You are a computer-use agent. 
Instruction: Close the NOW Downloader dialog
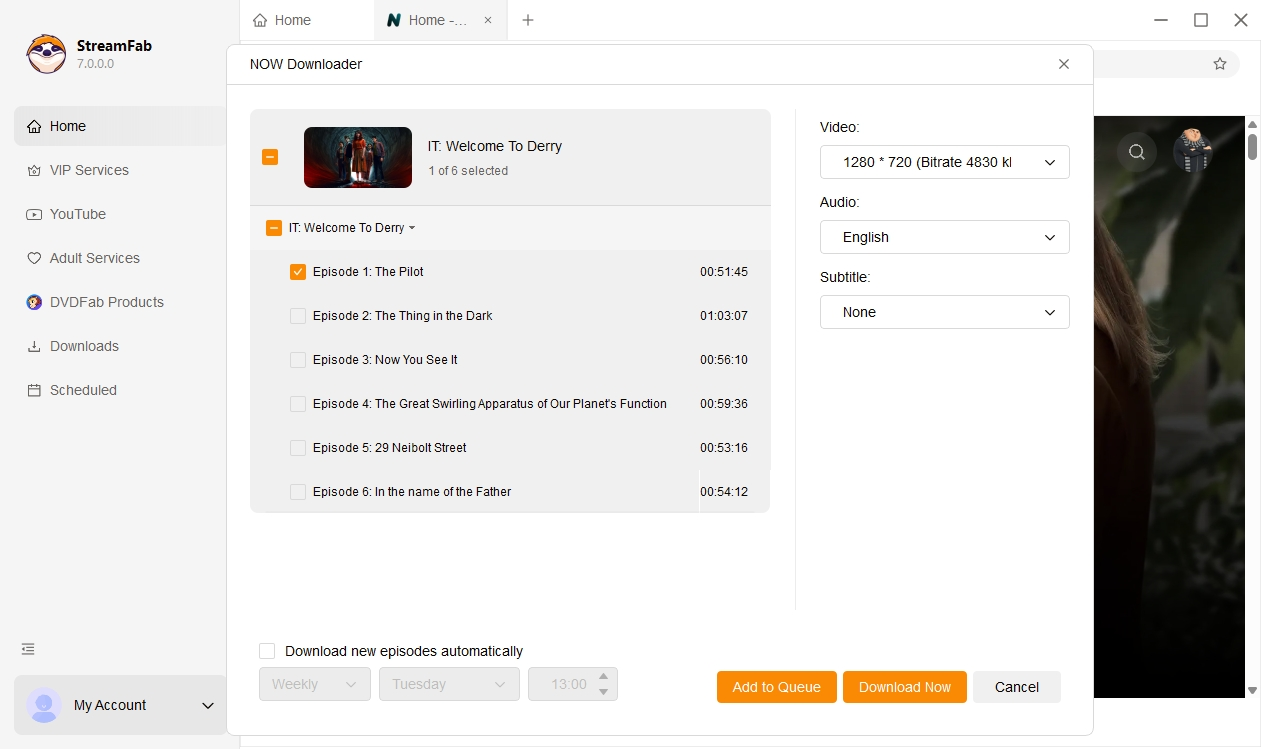[x=1063, y=64]
